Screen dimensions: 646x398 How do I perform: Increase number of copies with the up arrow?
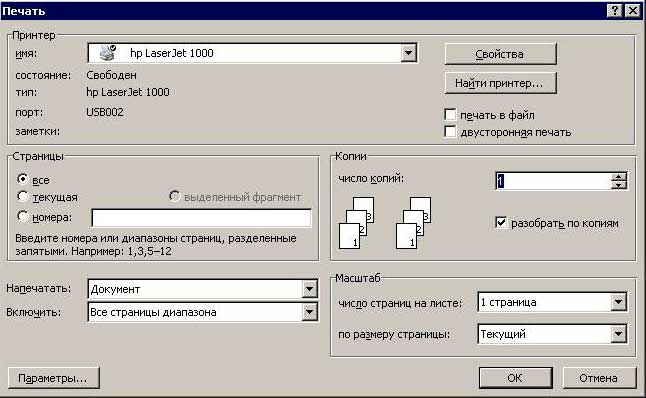click(x=618, y=177)
